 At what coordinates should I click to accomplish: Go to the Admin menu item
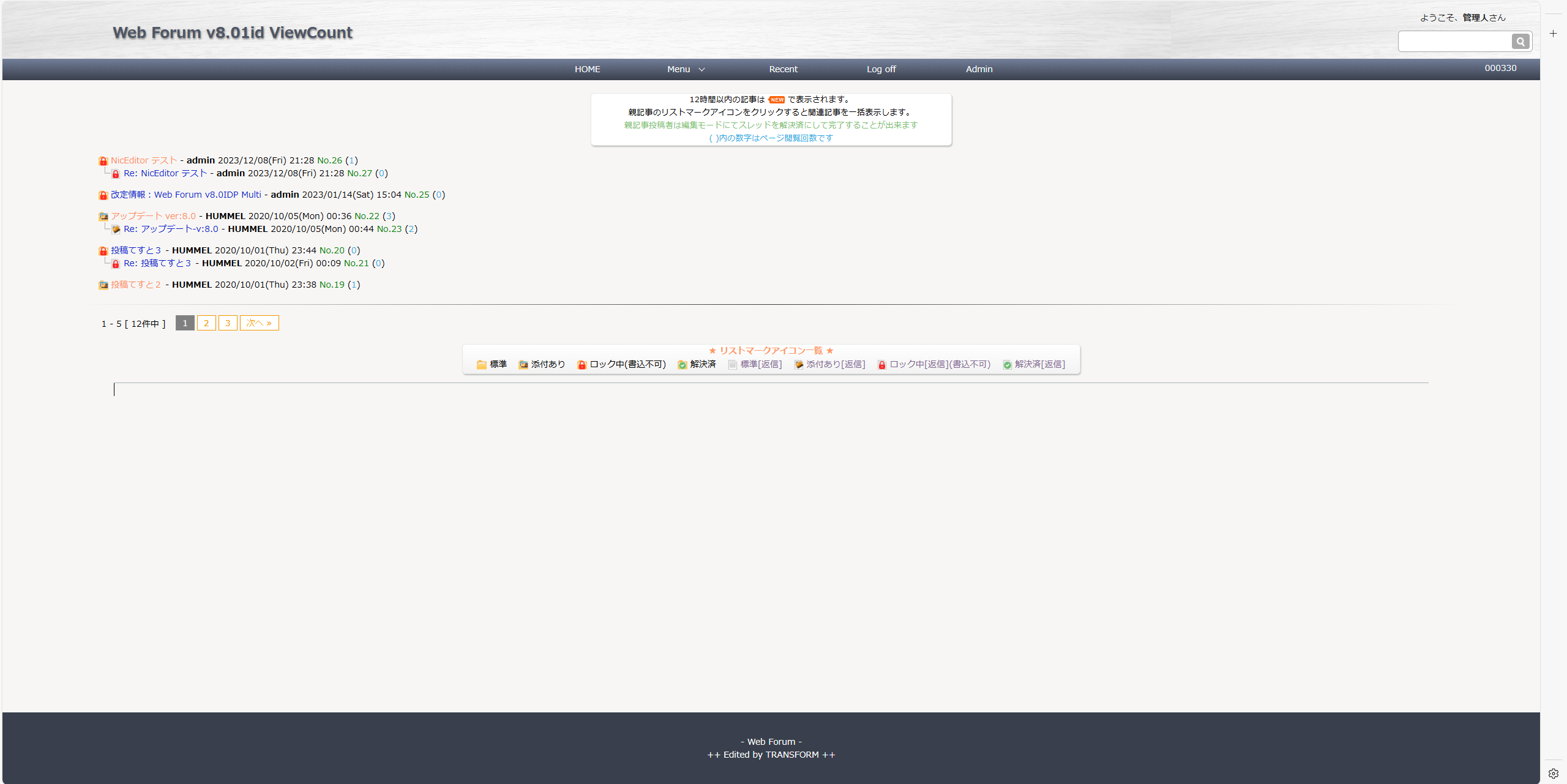(x=979, y=69)
